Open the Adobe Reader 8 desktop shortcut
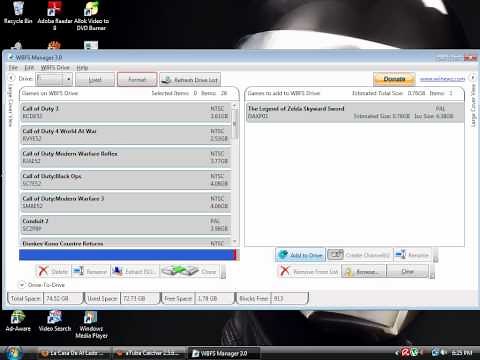 click(x=54, y=16)
